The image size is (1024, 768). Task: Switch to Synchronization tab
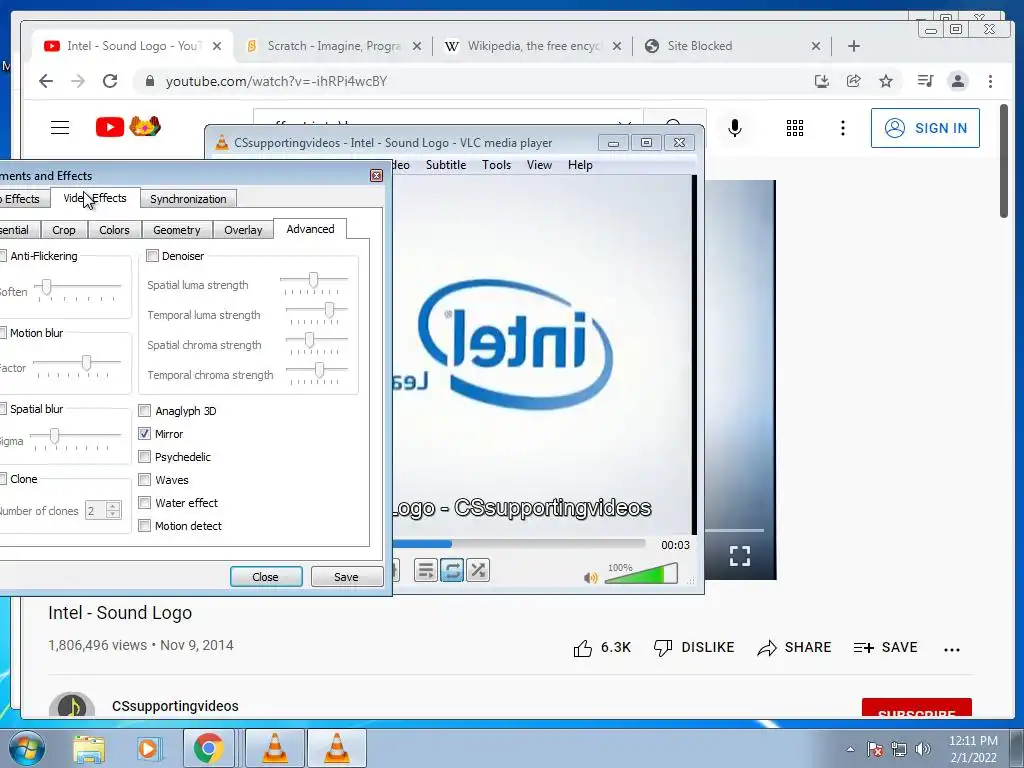point(188,199)
